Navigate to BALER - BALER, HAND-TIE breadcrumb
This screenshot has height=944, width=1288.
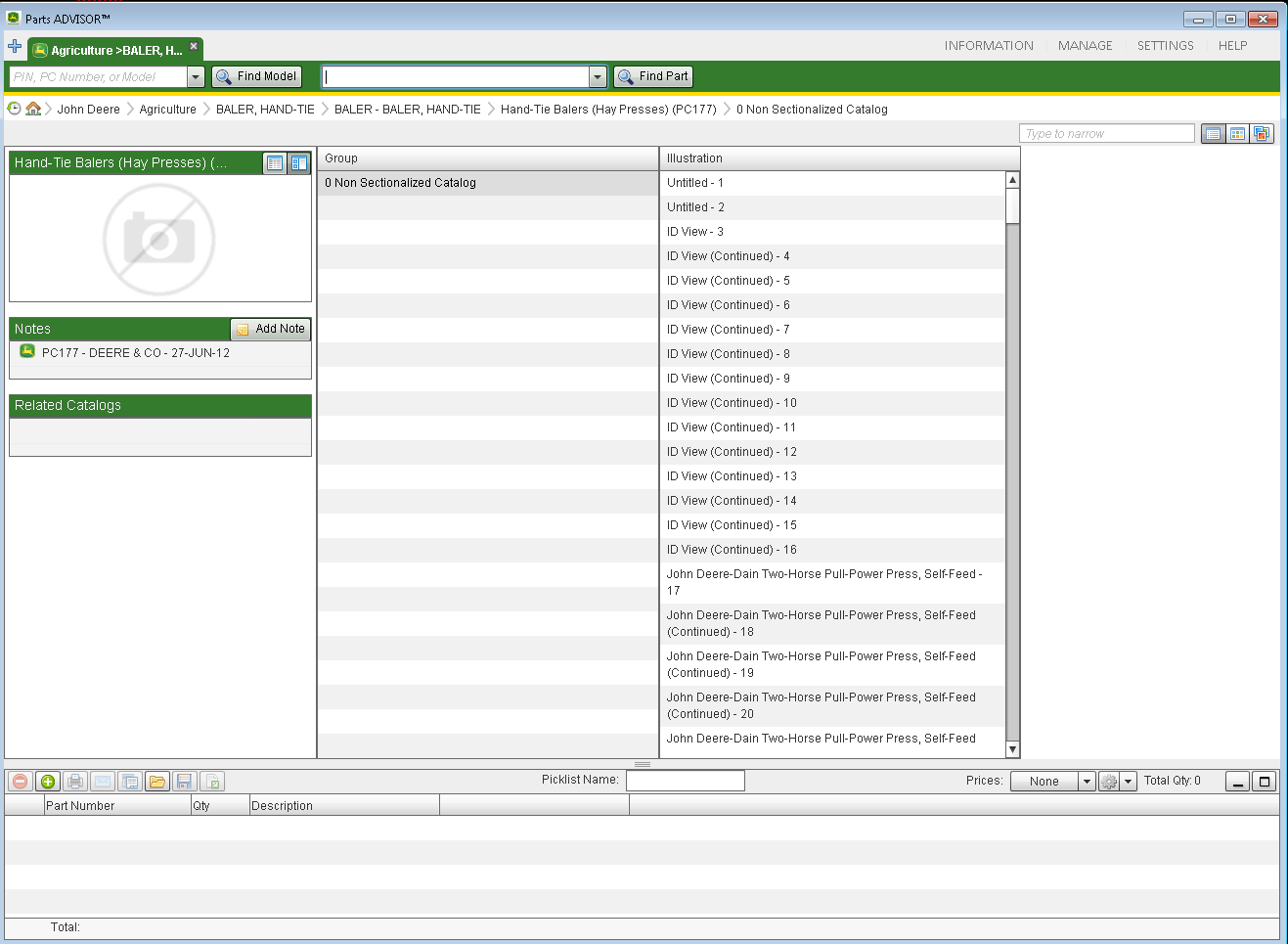(407, 110)
